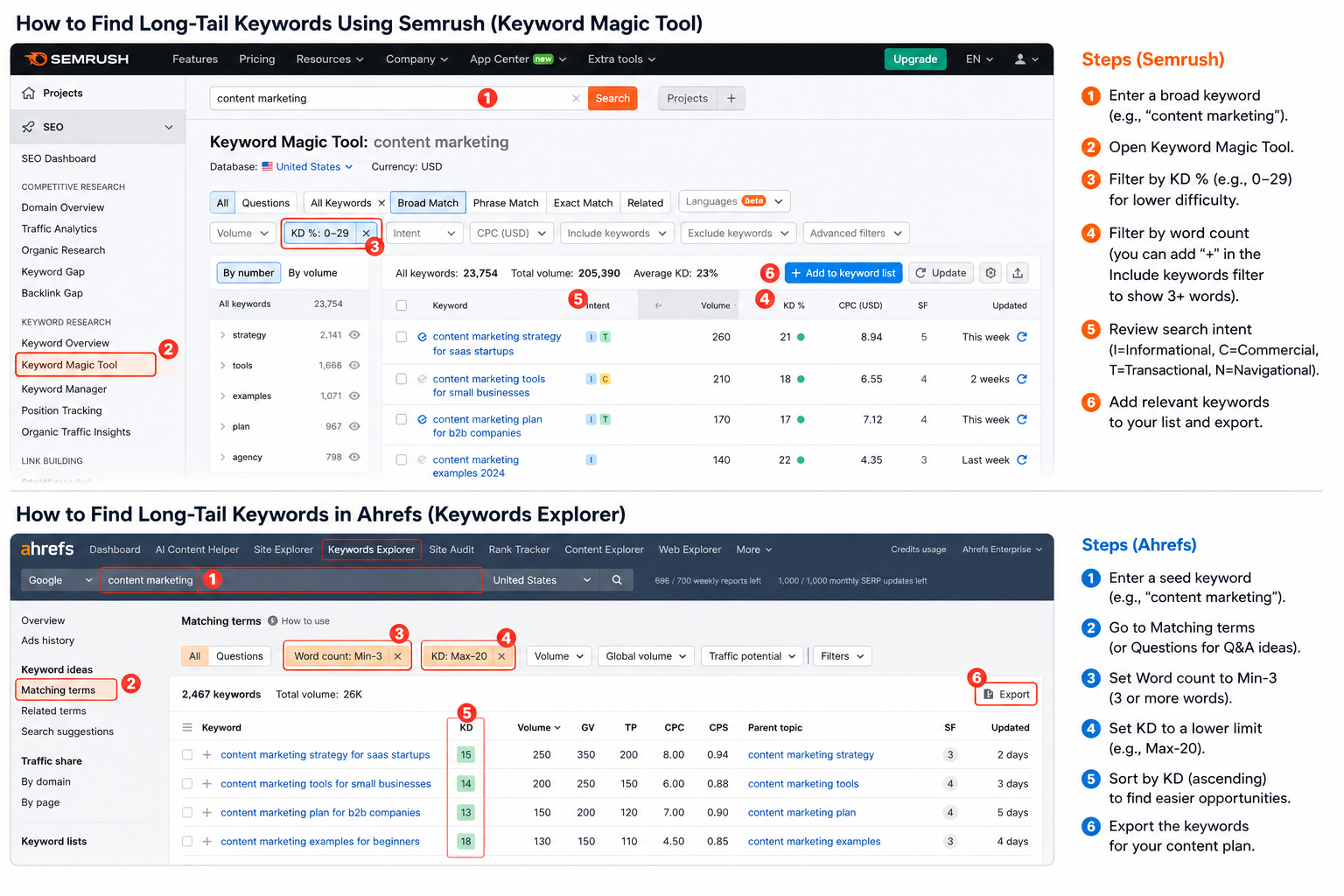Open the United States database selector in Semrush
Screen dimensions: 1344x896
pyautogui.click(x=307, y=167)
